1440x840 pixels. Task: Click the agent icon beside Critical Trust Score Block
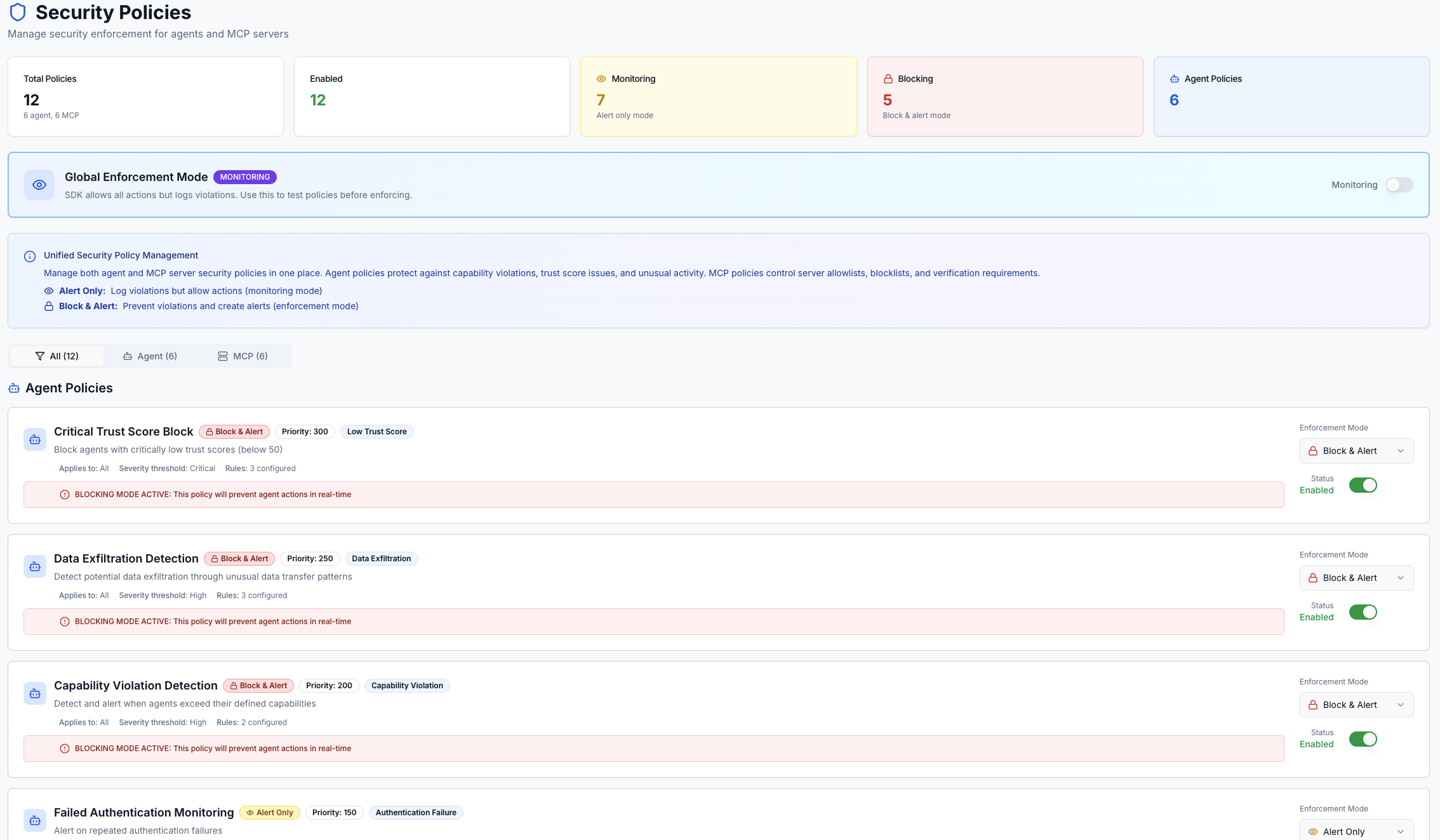coord(34,439)
